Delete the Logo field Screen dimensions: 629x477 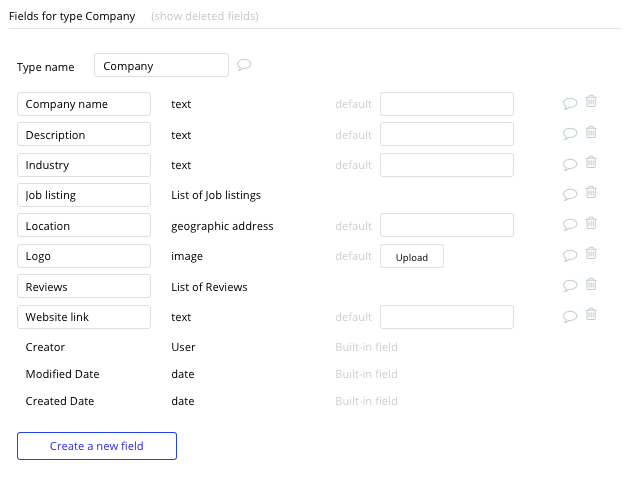[x=591, y=253]
